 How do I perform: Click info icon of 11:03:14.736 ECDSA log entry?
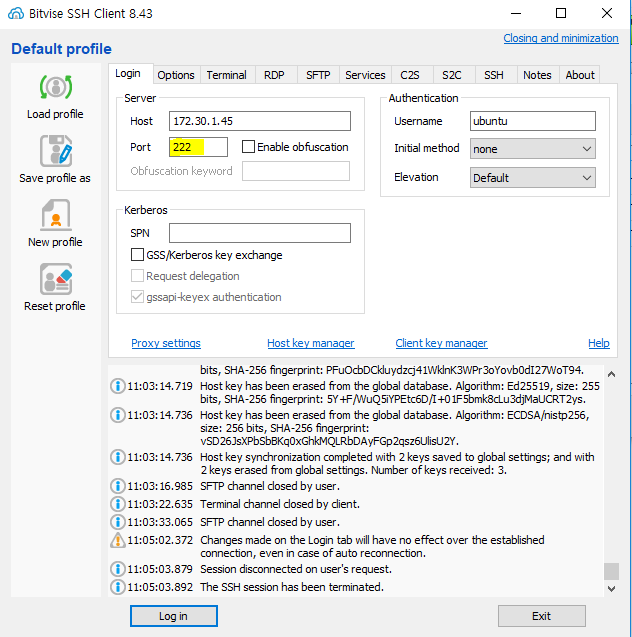click(118, 415)
